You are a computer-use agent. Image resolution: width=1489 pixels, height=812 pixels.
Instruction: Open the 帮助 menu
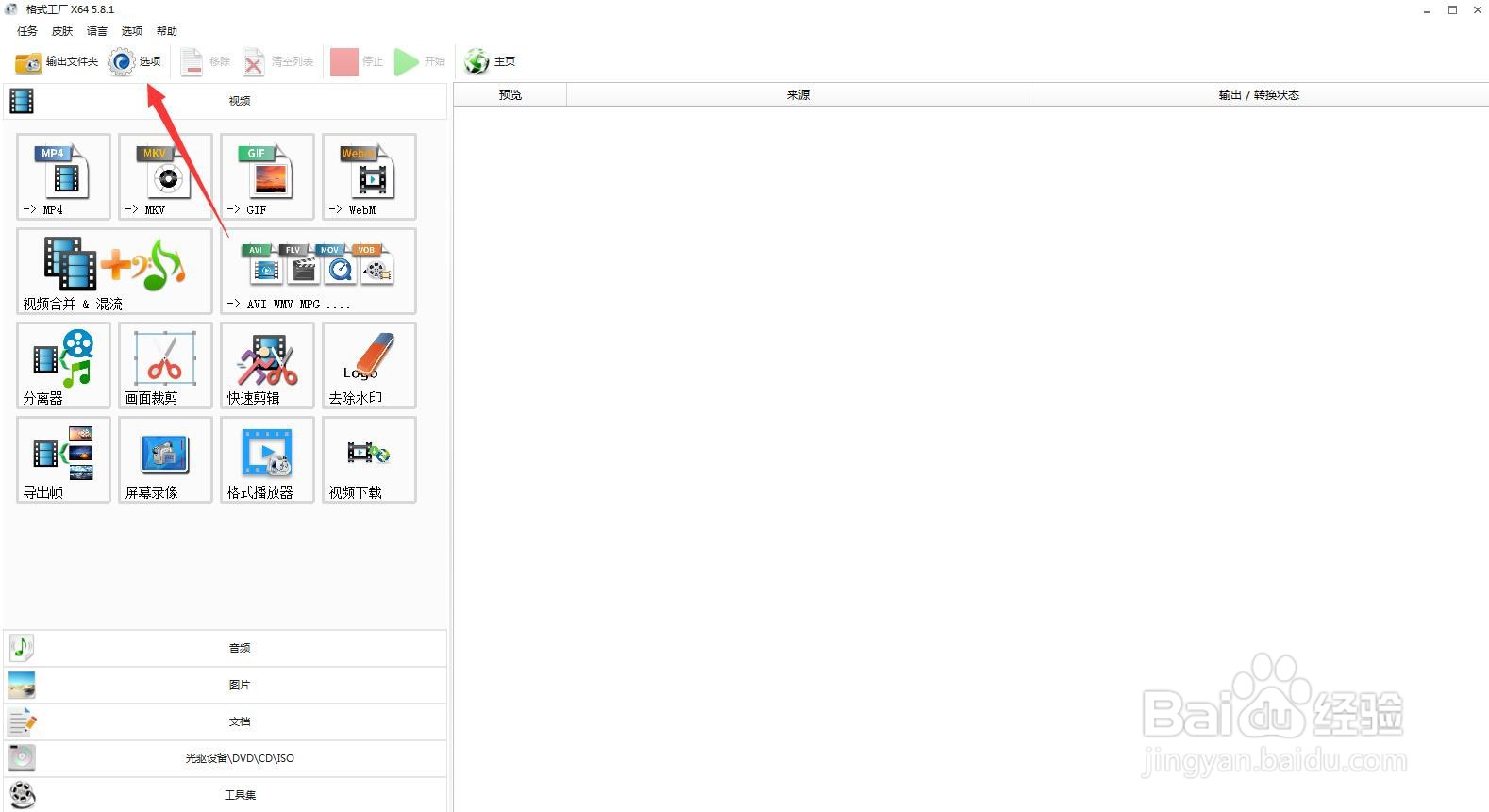167,31
